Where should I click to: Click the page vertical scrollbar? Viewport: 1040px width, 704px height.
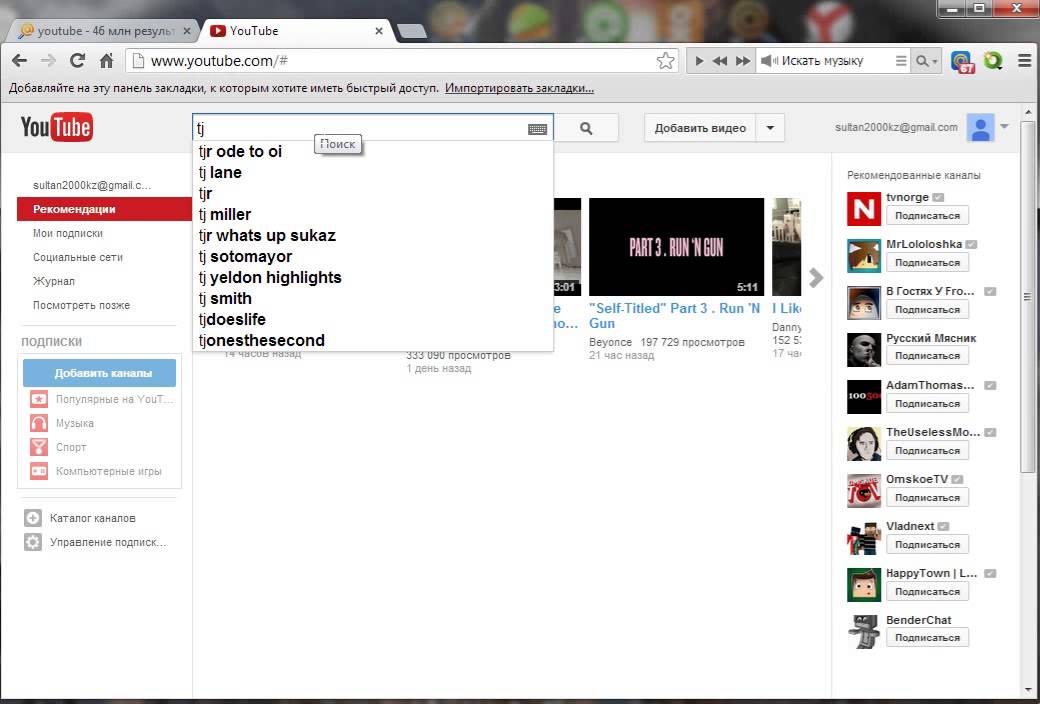[1027, 297]
